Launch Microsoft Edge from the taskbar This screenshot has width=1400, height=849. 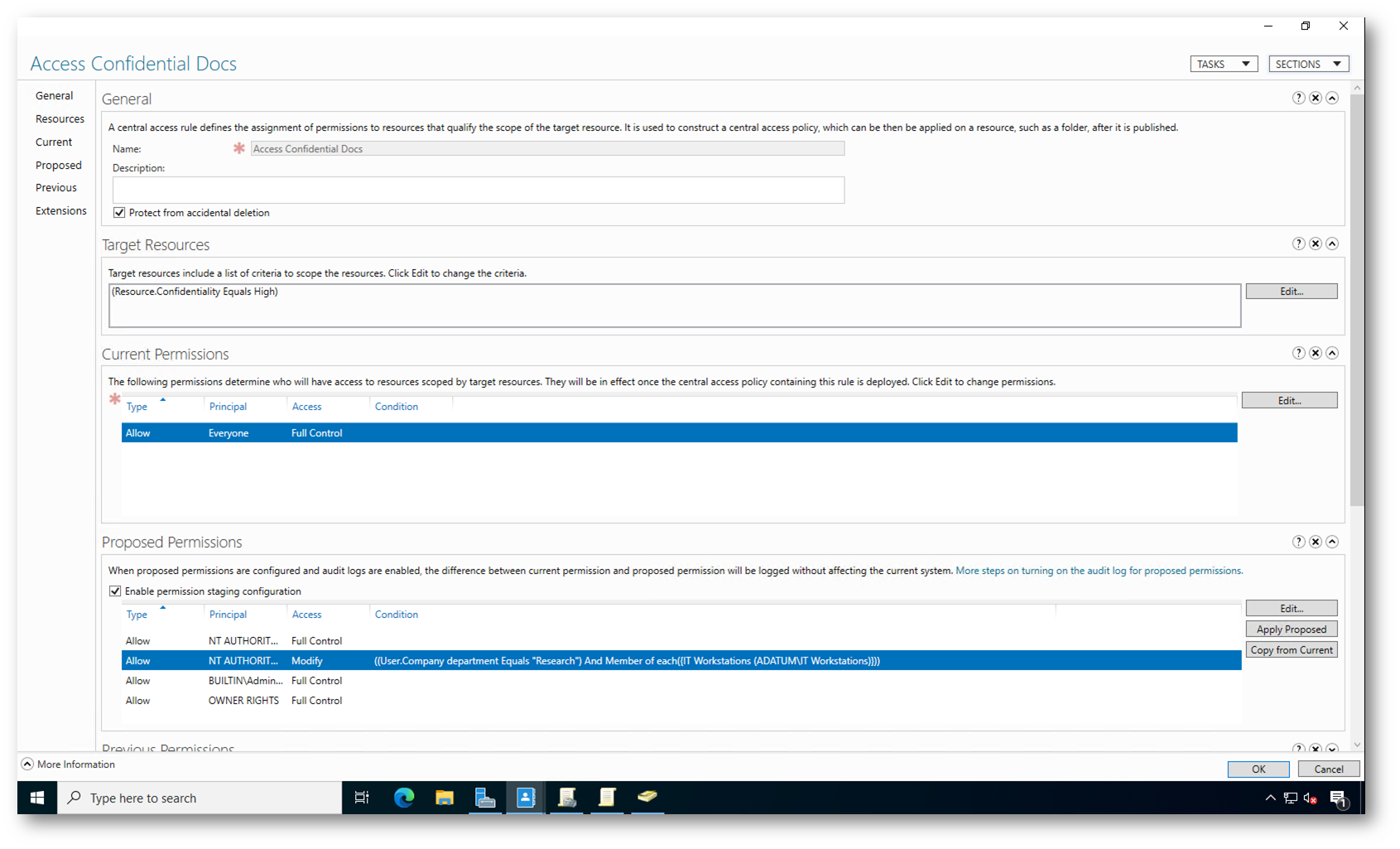(x=404, y=798)
